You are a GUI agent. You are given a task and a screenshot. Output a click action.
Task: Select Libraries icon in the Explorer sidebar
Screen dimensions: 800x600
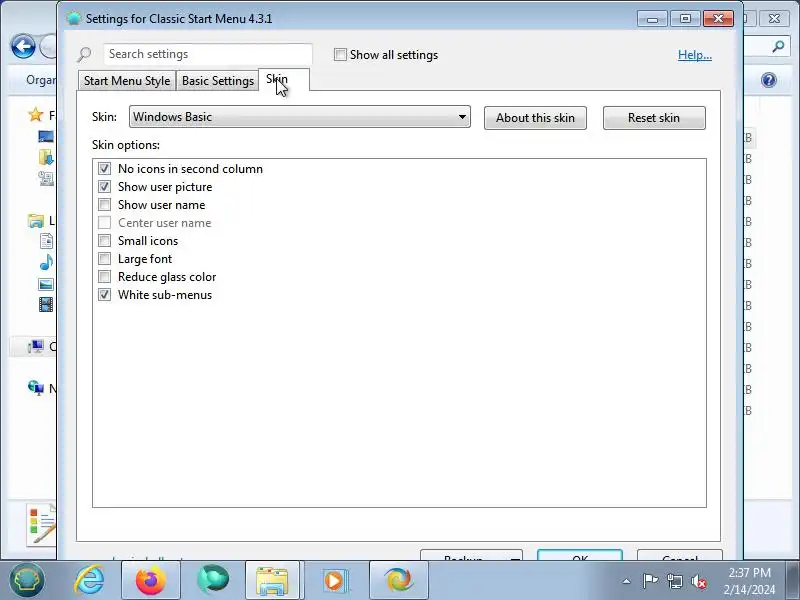[x=36, y=221]
